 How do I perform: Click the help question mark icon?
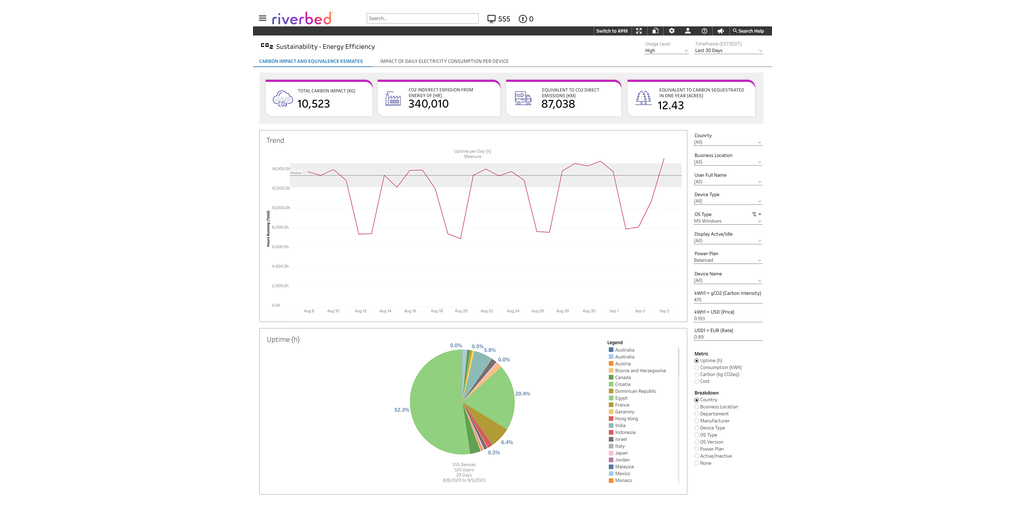pyautogui.click(x=704, y=31)
